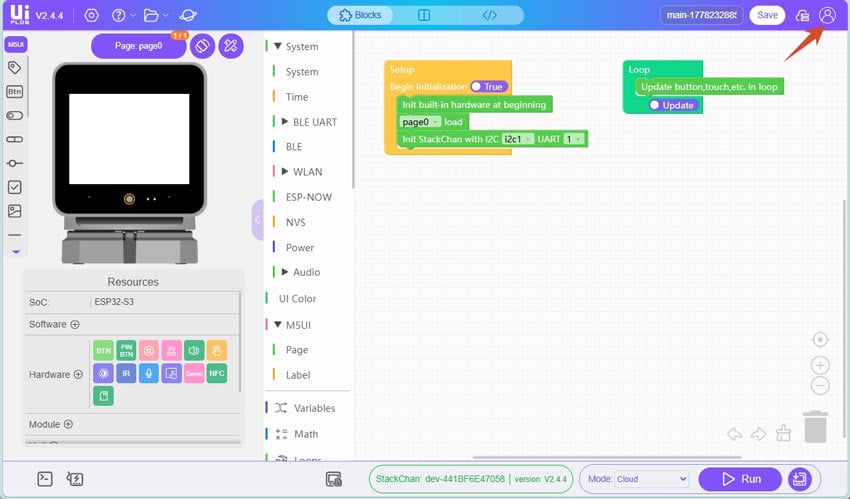
Task: Pick the checkbox widget in sidebar
Action: click(x=15, y=187)
